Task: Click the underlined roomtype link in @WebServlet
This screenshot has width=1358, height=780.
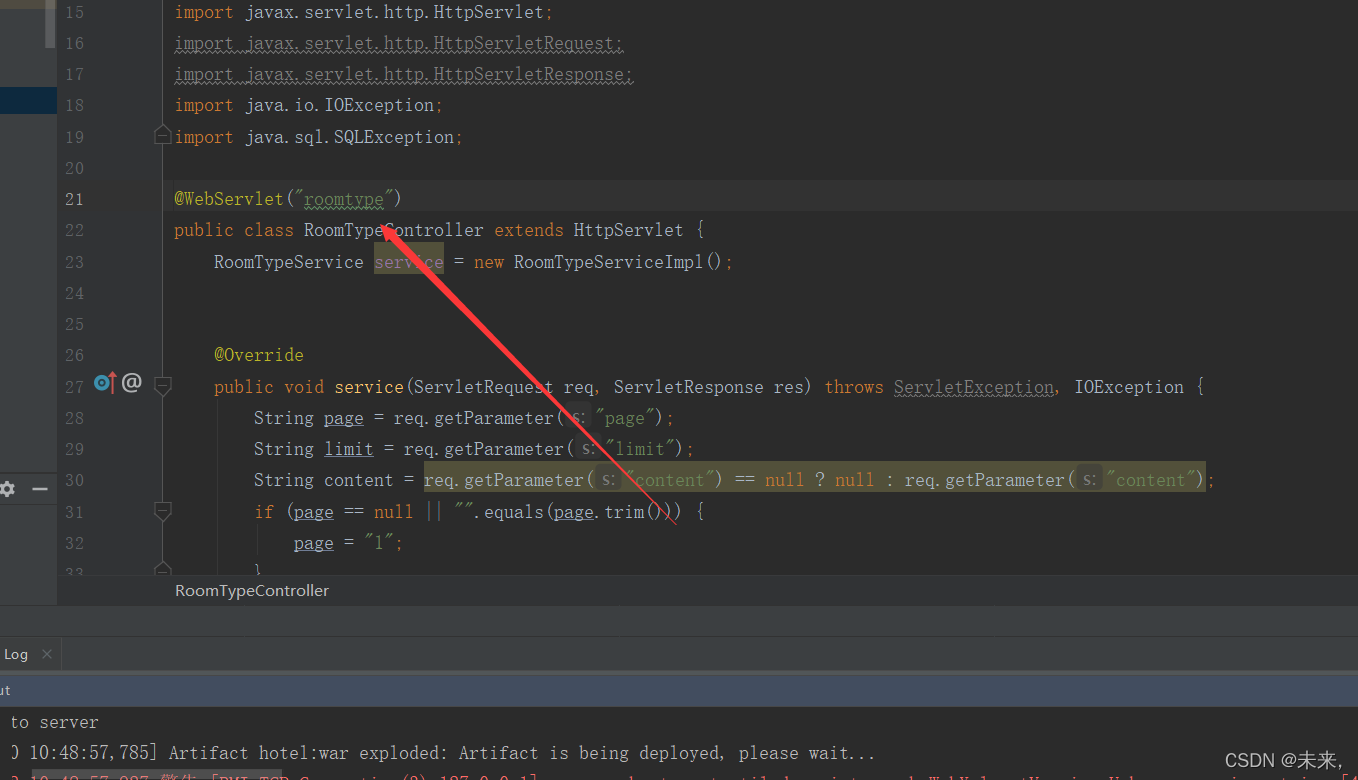Action: 343,198
